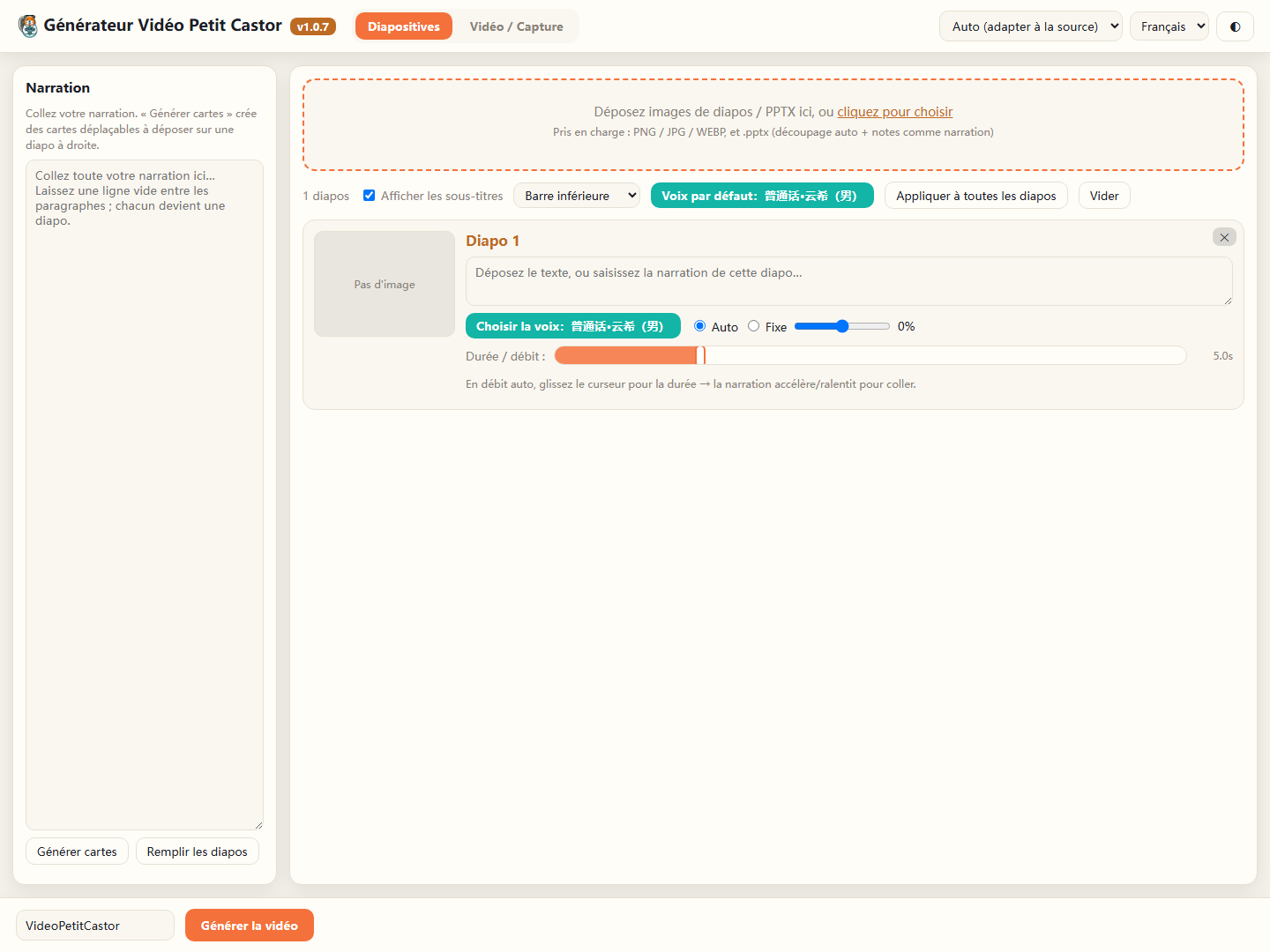
Task: Click the Pas d'image thumbnail placeholder
Action: (x=385, y=284)
